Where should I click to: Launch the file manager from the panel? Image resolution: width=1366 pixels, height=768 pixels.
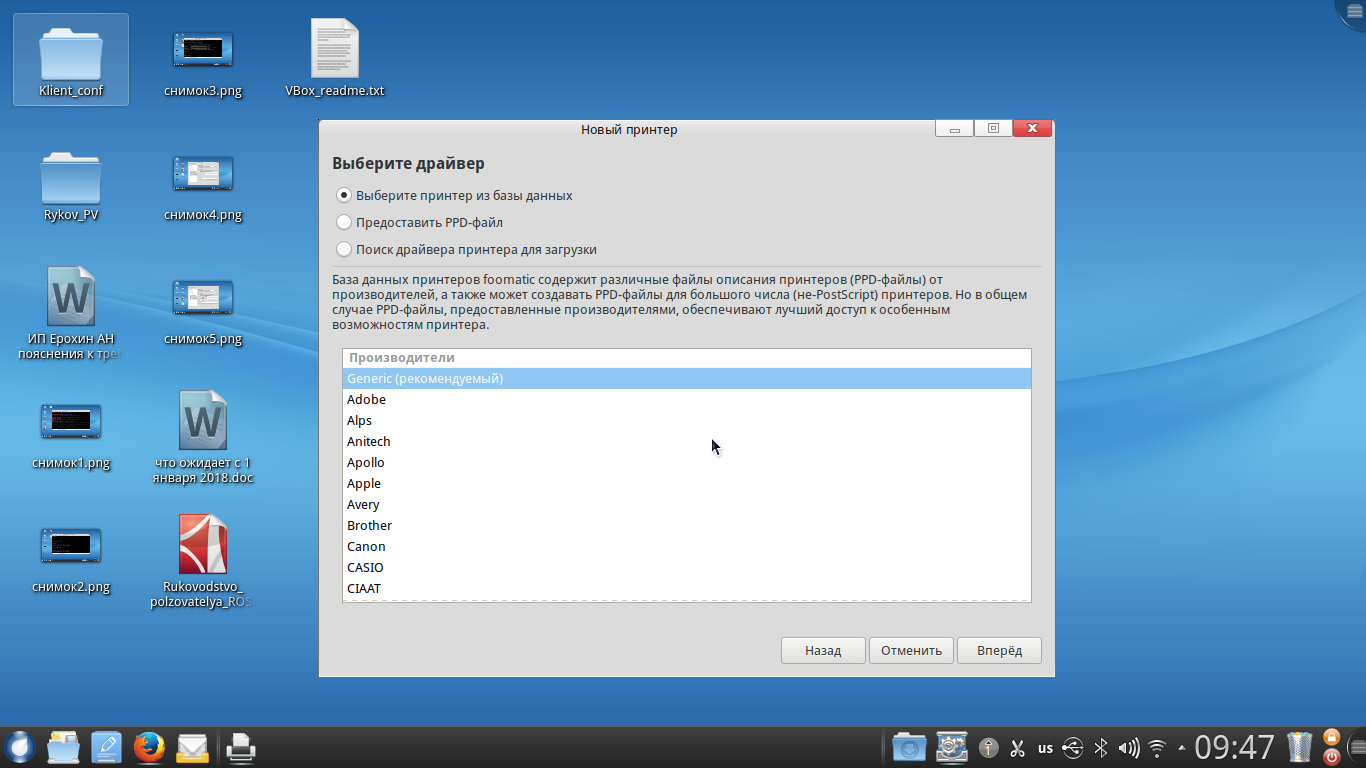point(63,747)
